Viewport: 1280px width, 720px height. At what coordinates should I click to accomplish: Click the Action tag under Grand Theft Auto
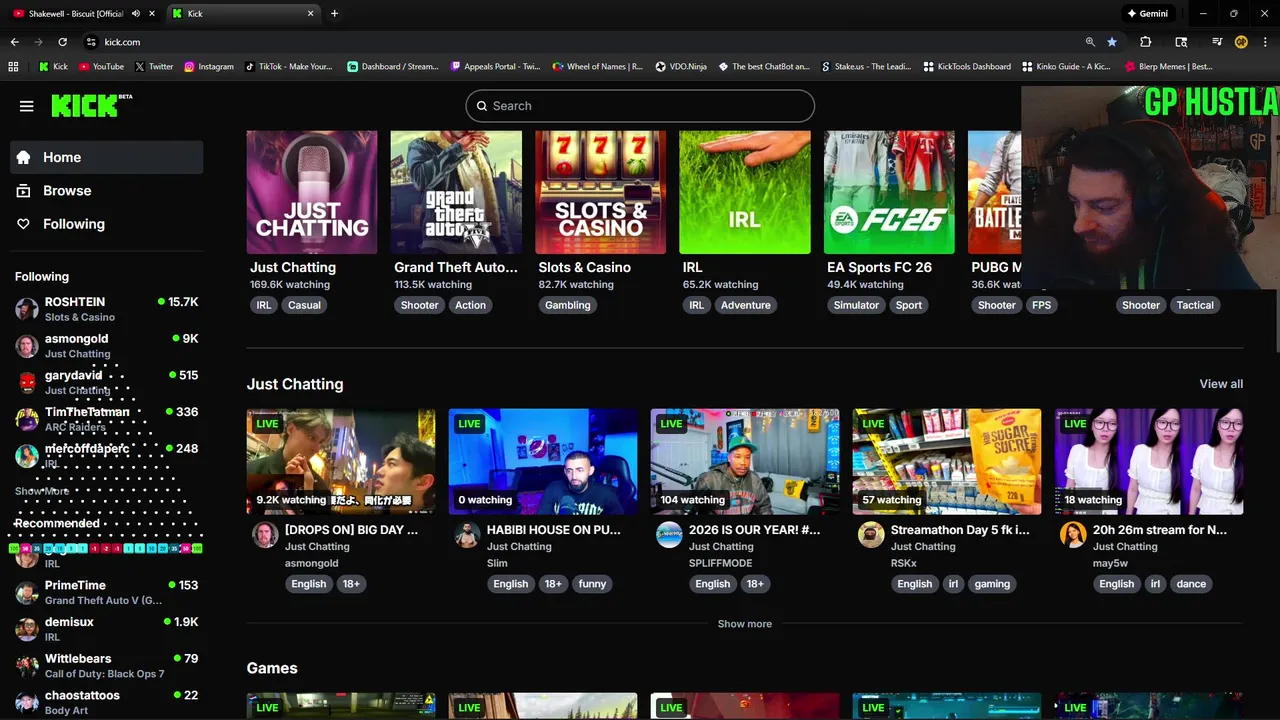click(x=470, y=305)
